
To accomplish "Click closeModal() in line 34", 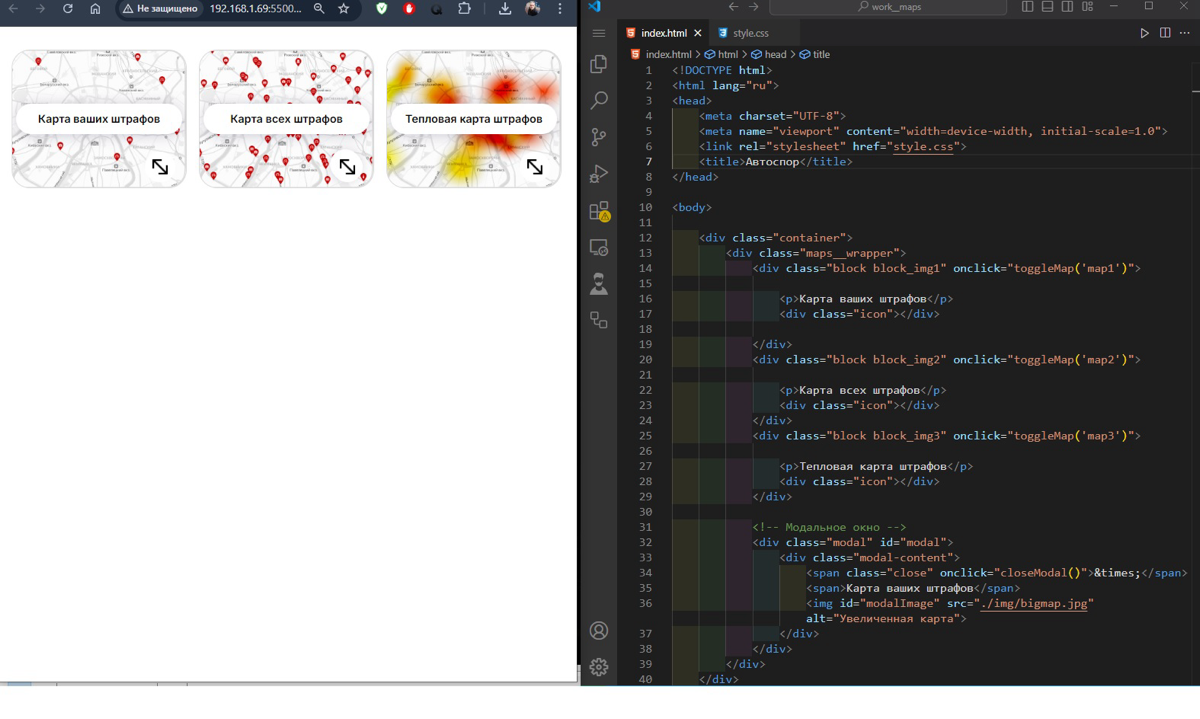I will coord(1040,573).
